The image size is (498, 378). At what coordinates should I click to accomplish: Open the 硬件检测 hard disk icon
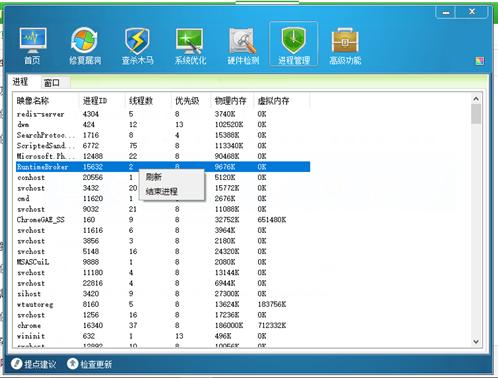pyautogui.click(x=243, y=46)
